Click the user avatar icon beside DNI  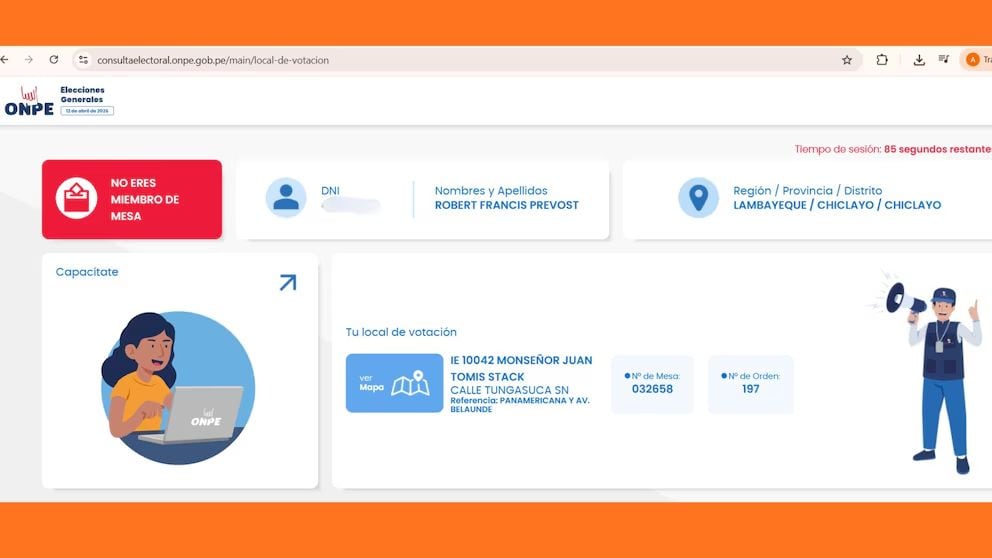(x=286, y=198)
